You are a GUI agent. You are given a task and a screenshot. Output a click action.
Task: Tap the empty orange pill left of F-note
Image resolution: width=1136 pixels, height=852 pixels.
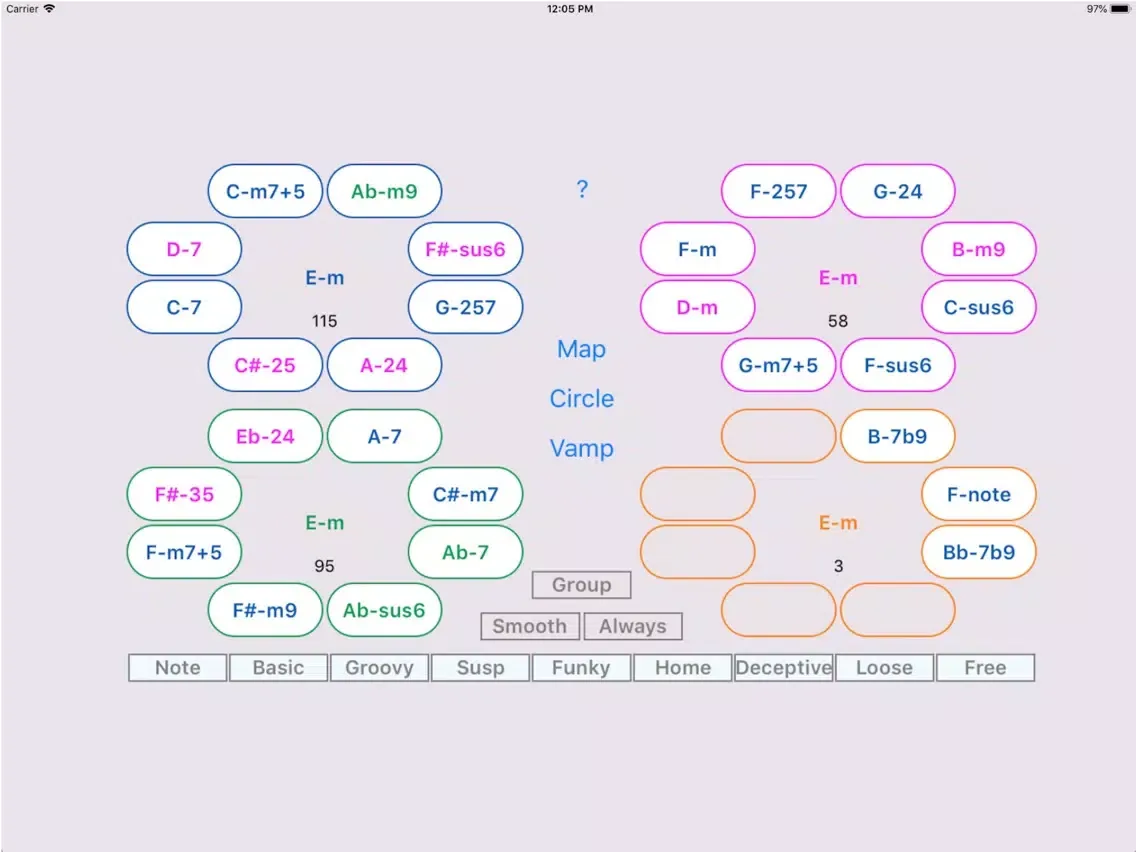click(x=698, y=494)
